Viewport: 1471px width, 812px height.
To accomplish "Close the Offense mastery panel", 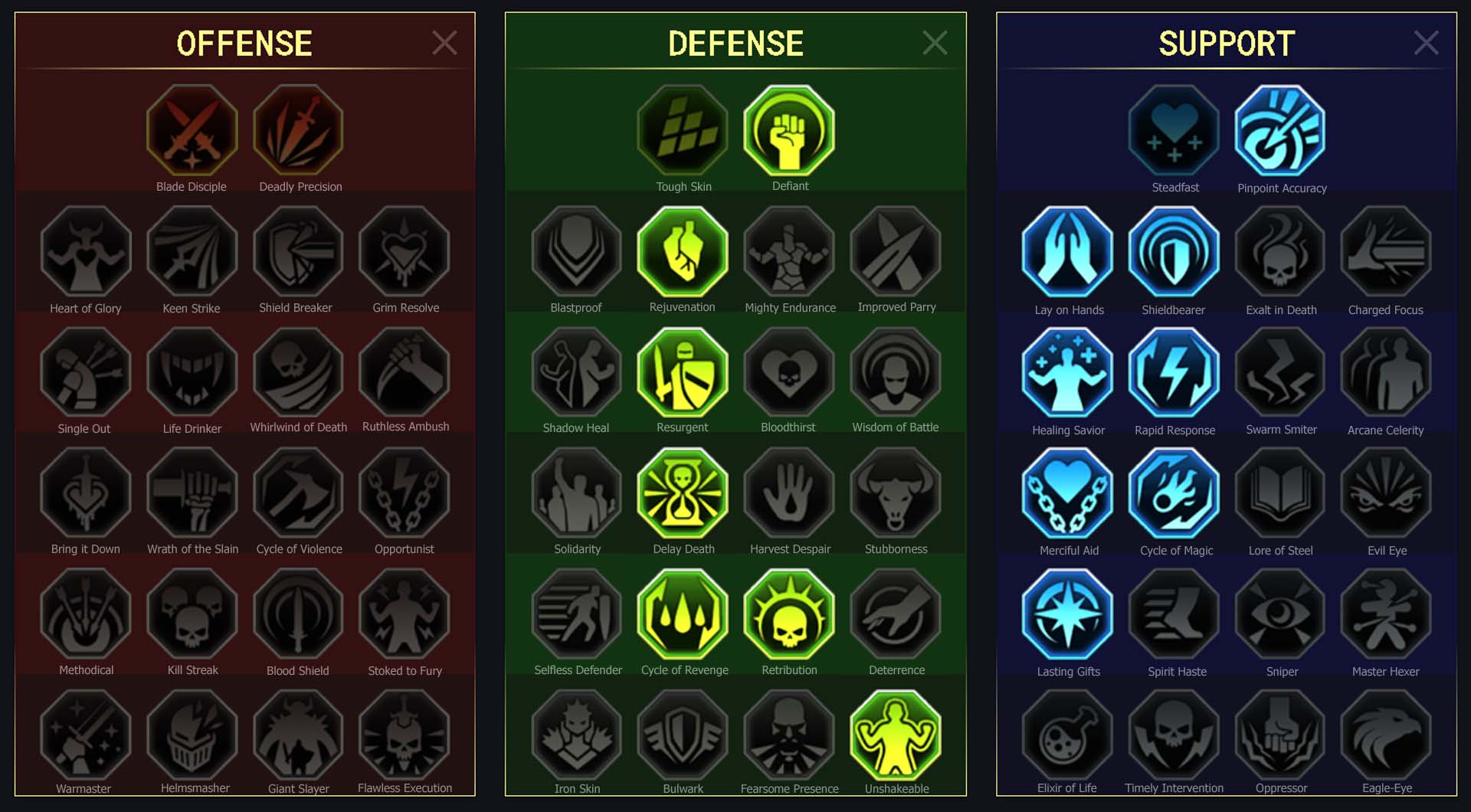I will pos(444,43).
